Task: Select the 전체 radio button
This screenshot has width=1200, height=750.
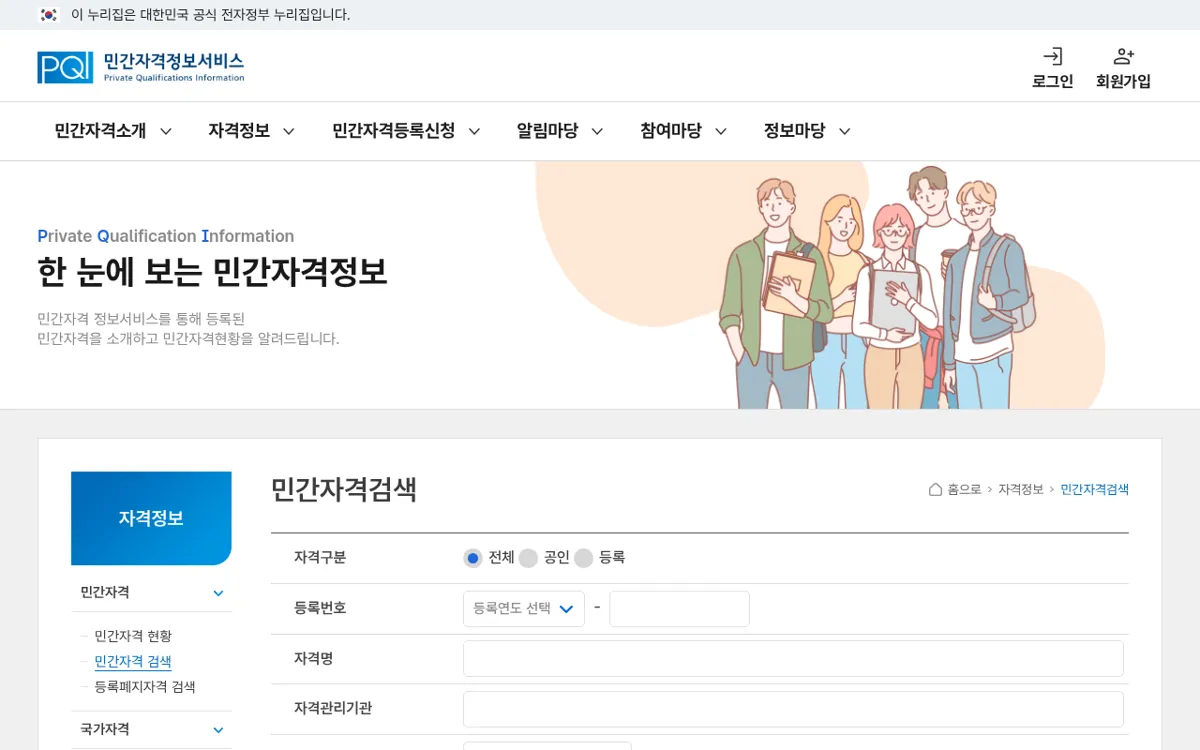Action: coord(473,558)
